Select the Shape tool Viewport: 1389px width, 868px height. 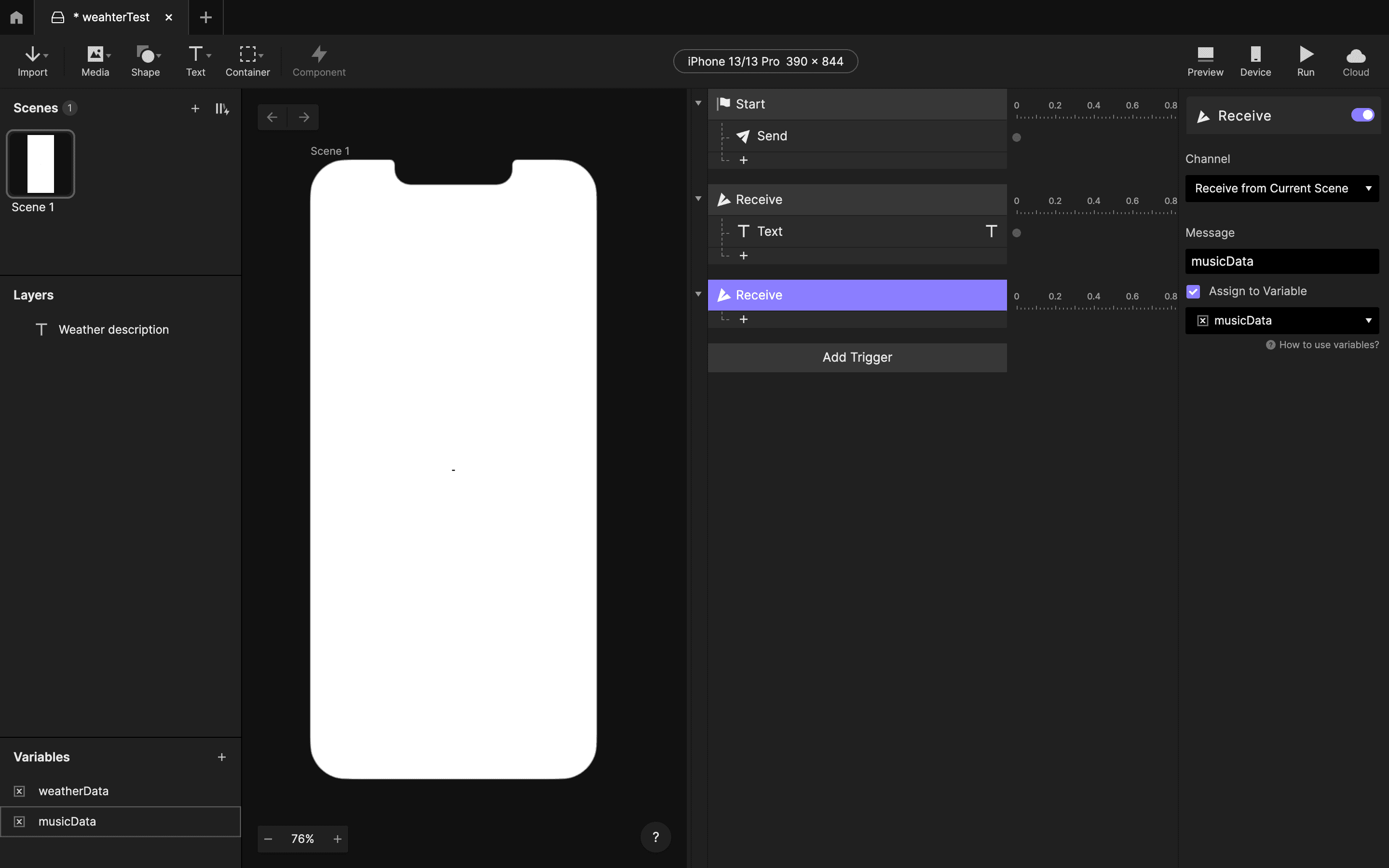[x=145, y=60]
